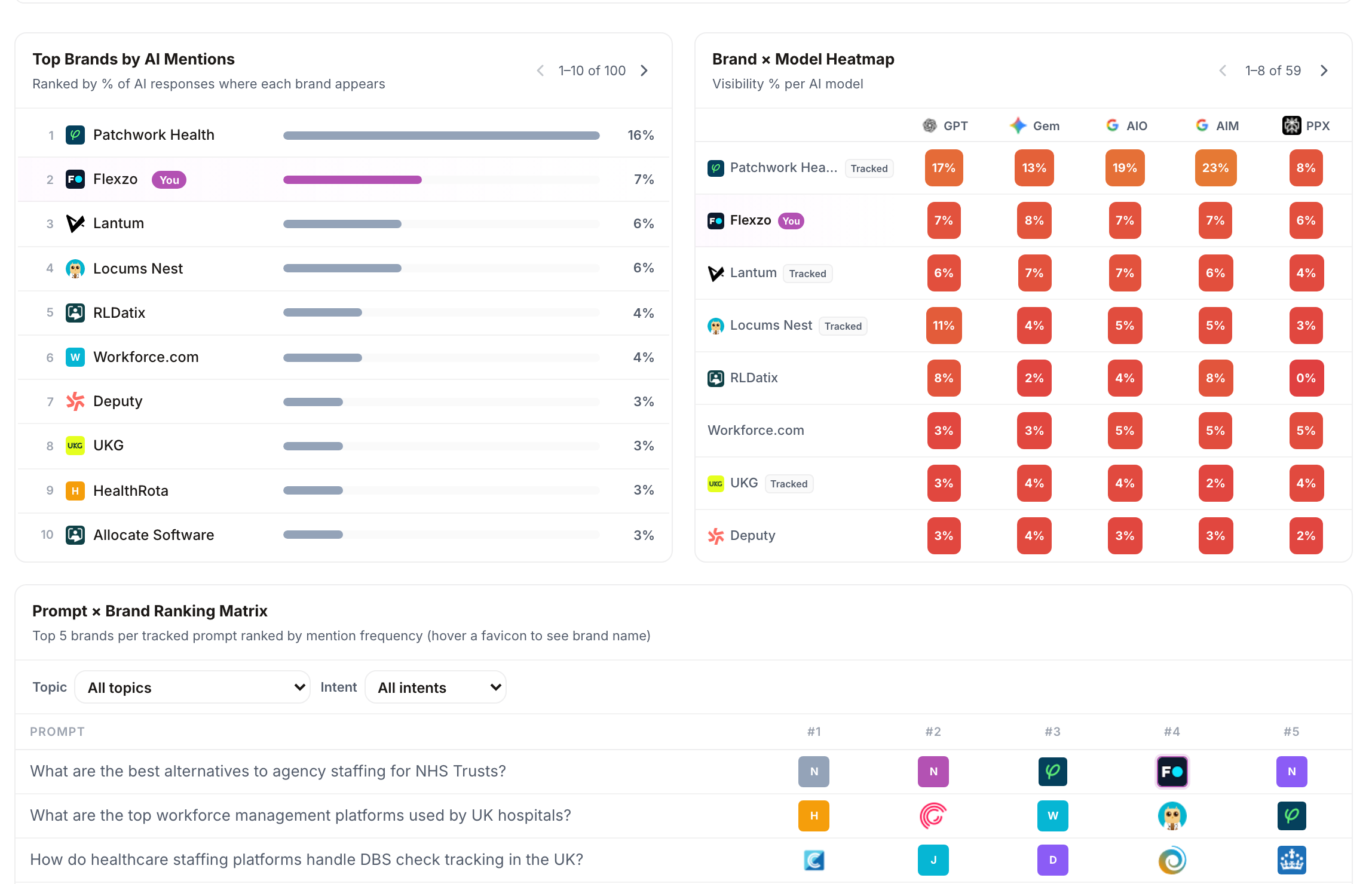Go to next page of Brand heatmap
Viewport: 1372px width, 884px height.
click(1324, 70)
